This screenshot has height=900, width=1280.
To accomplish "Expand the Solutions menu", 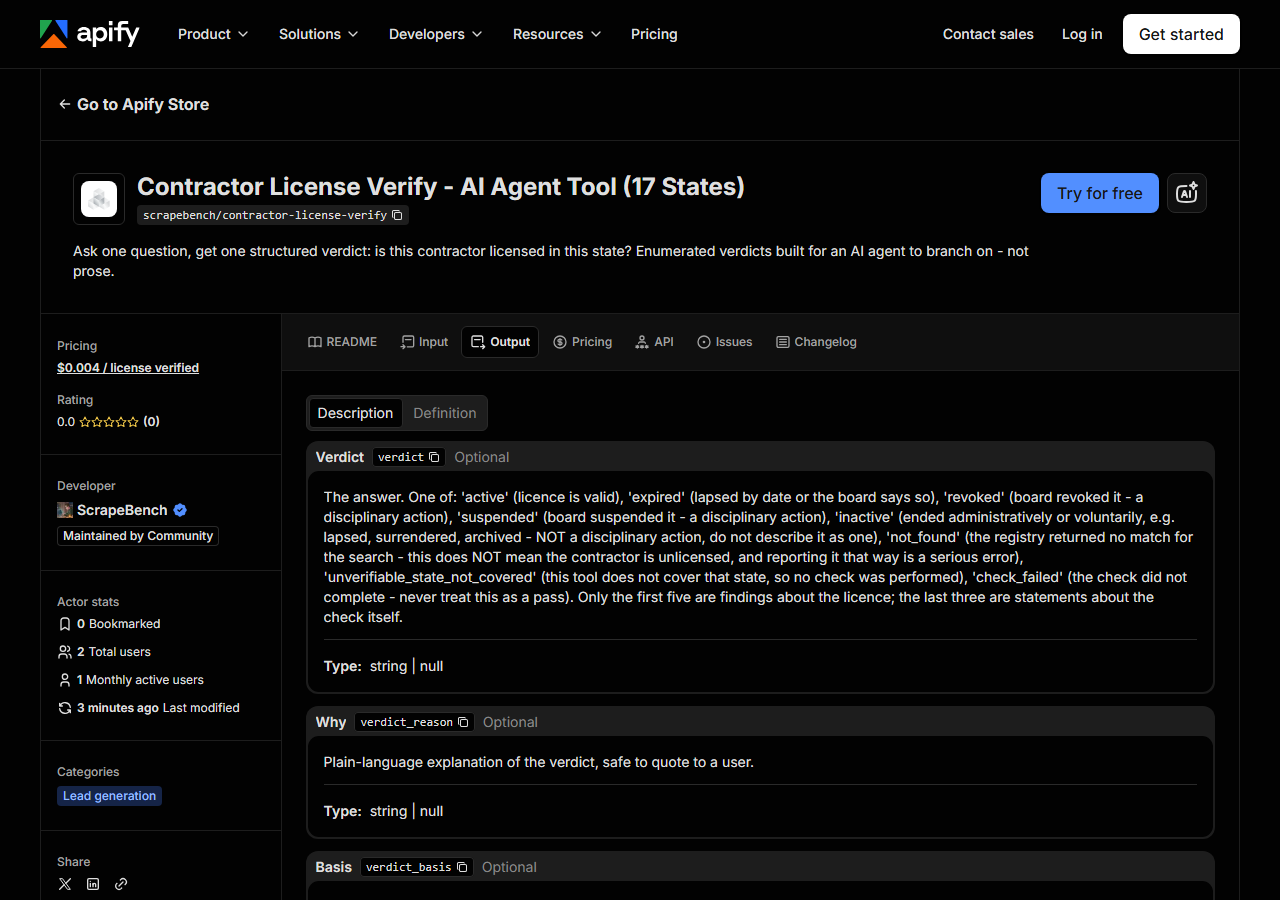I will pos(319,34).
